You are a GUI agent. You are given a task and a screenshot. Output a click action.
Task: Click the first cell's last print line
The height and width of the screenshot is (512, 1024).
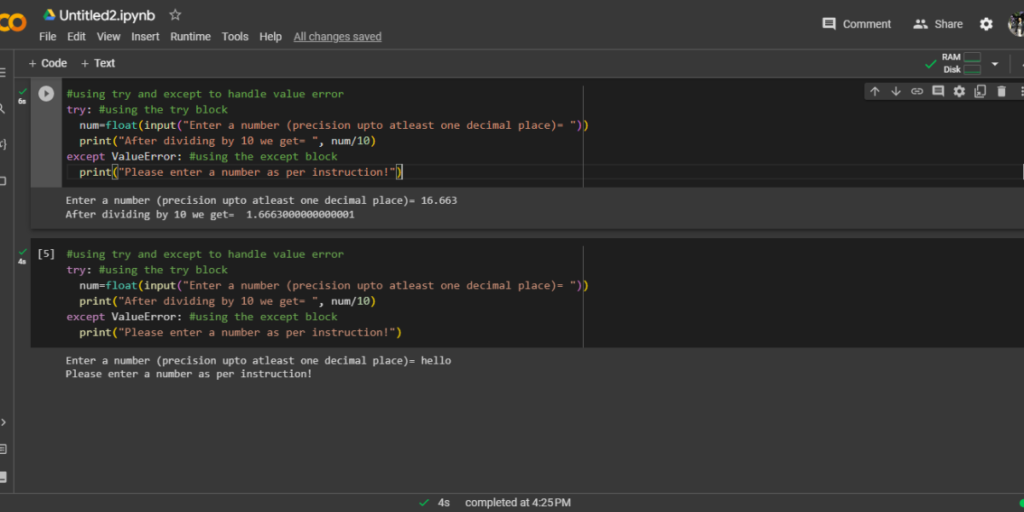(241, 172)
